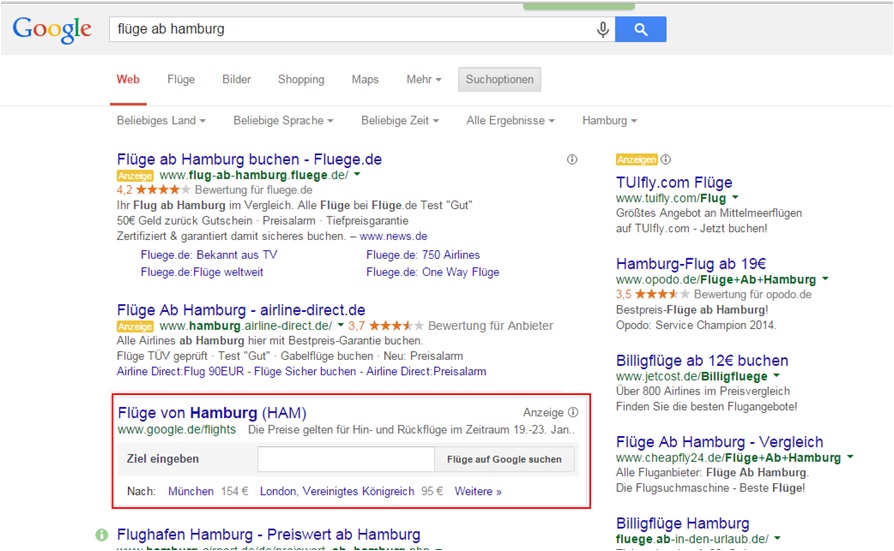Click 'Airline Direct:Flug 90EUR' link

180,371
